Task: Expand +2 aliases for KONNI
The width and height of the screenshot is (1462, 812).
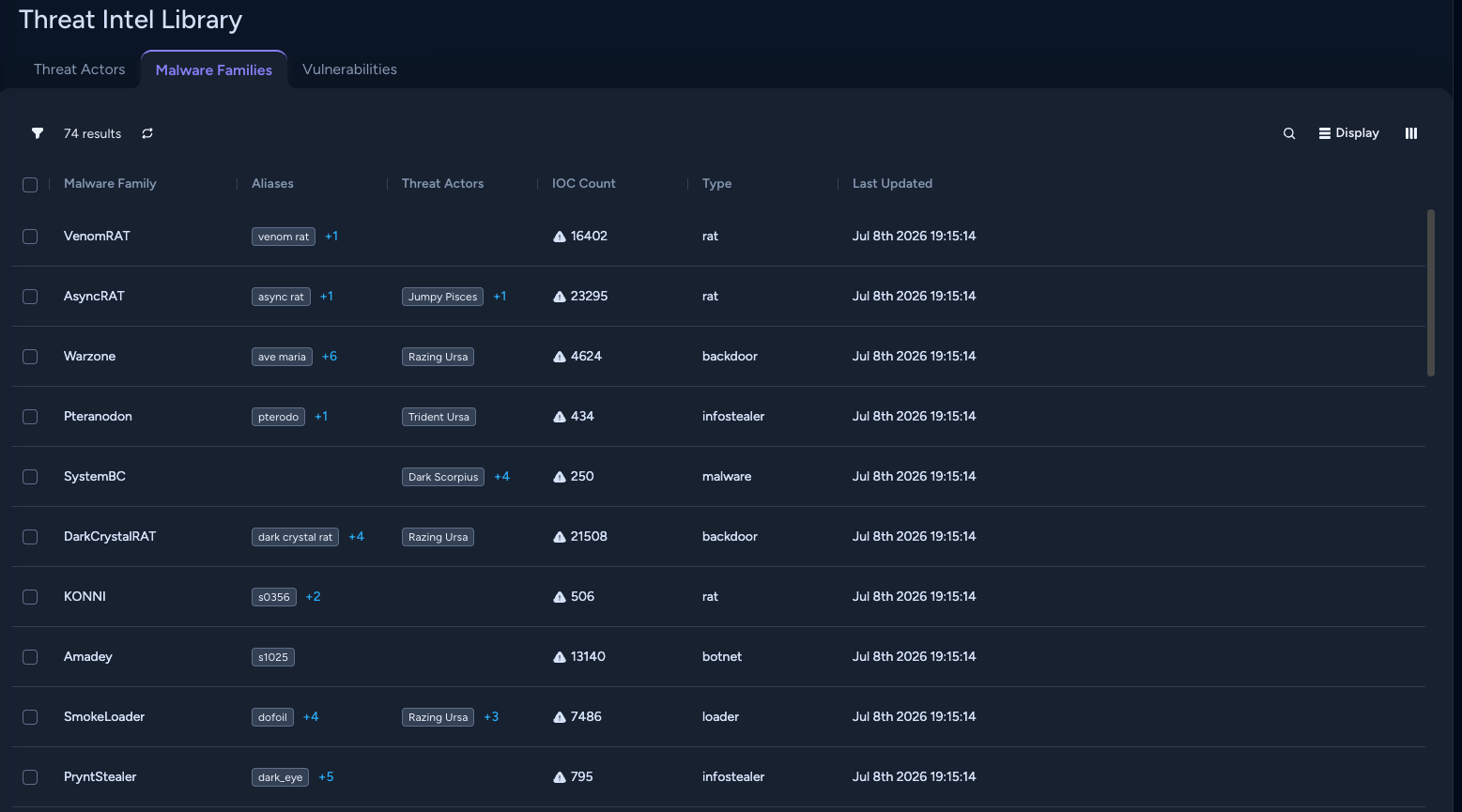Action: (314, 596)
